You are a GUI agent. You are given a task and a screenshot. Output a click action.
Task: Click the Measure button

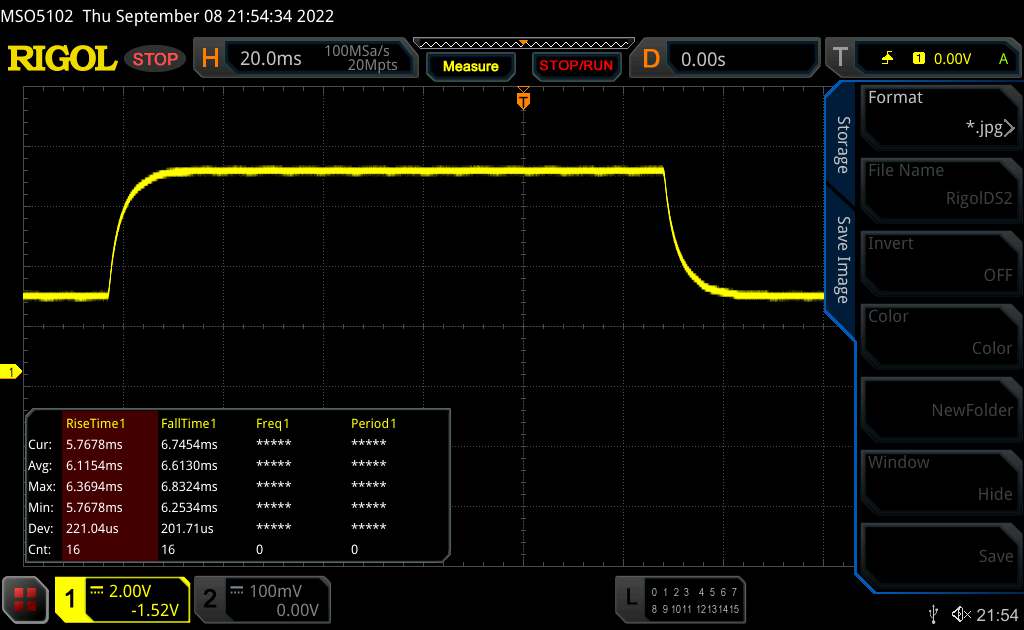click(x=470, y=66)
